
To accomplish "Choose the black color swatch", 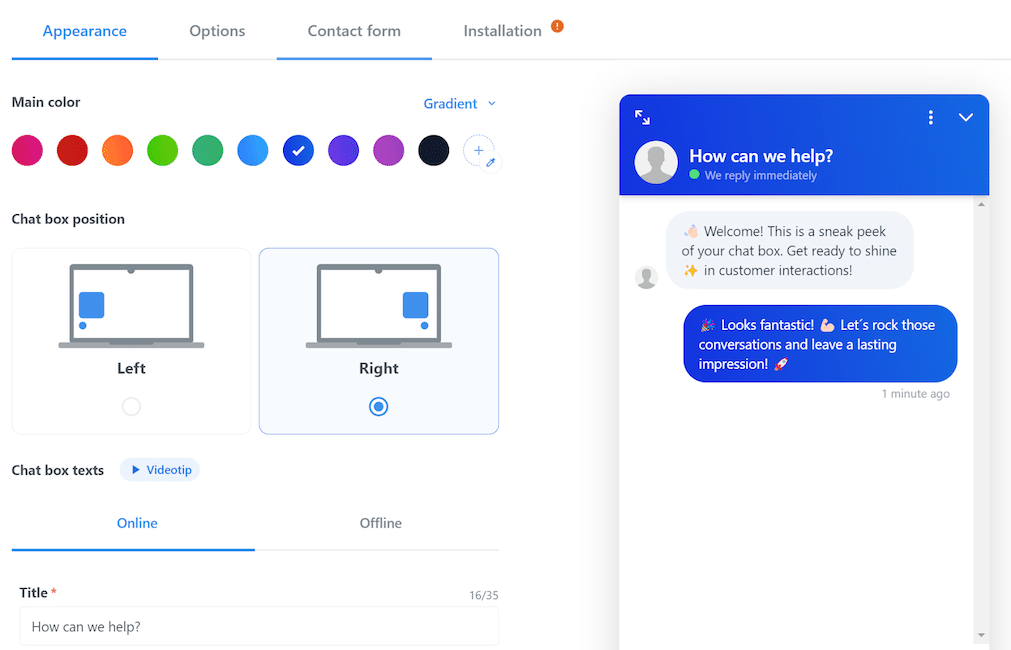I will coord(433,150).
